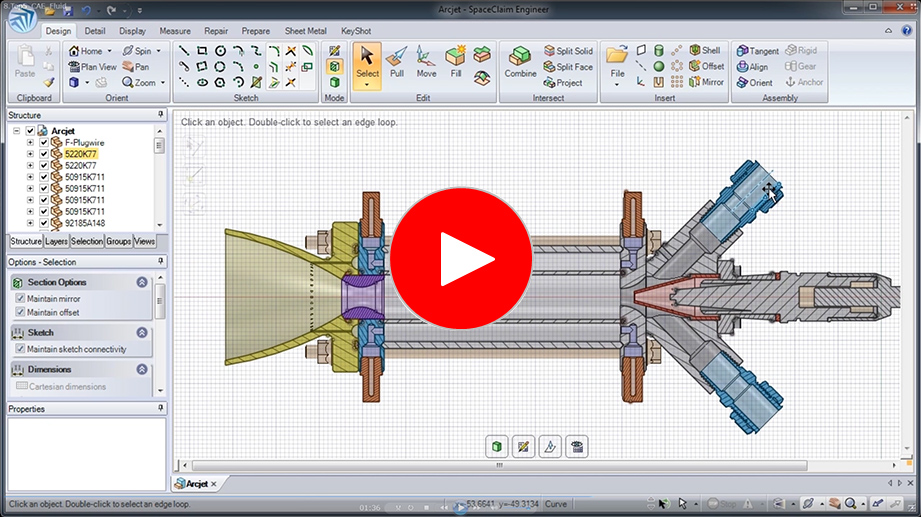Collapse the Arcjet tree root

(x=16, y=131)
